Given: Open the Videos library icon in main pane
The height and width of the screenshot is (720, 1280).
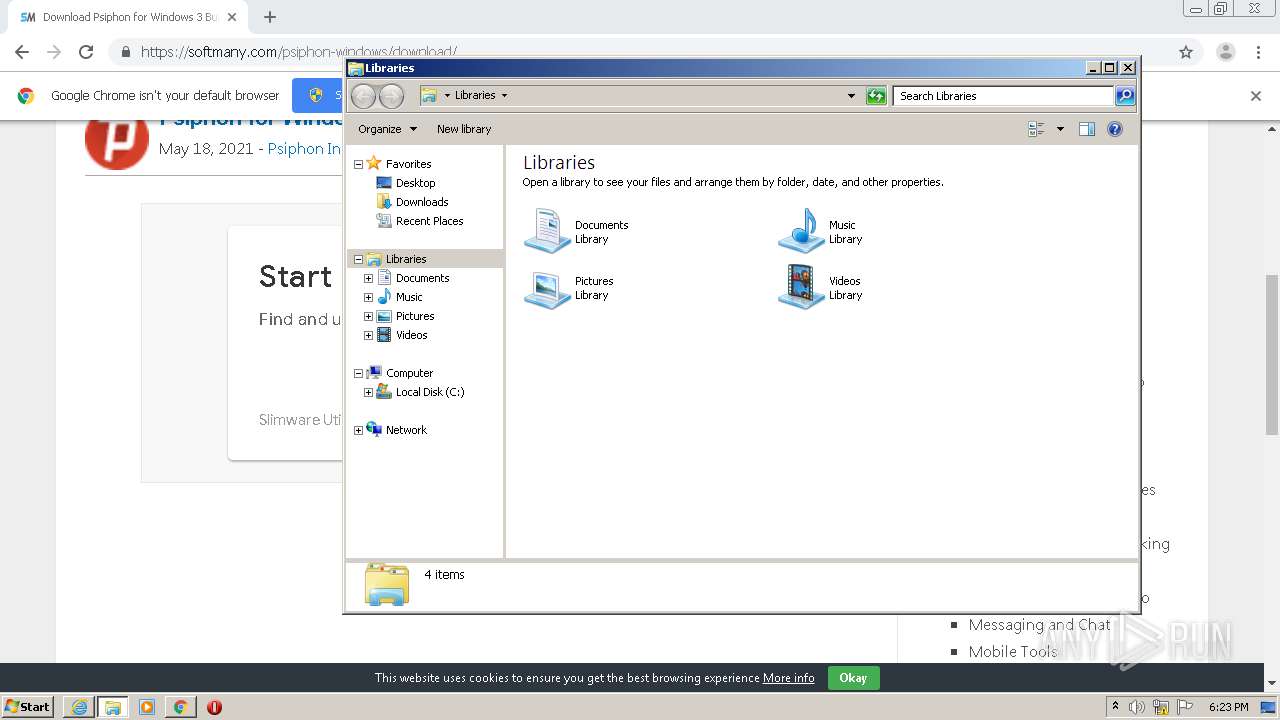Looking at the screenshot, I should click(801, 287).
